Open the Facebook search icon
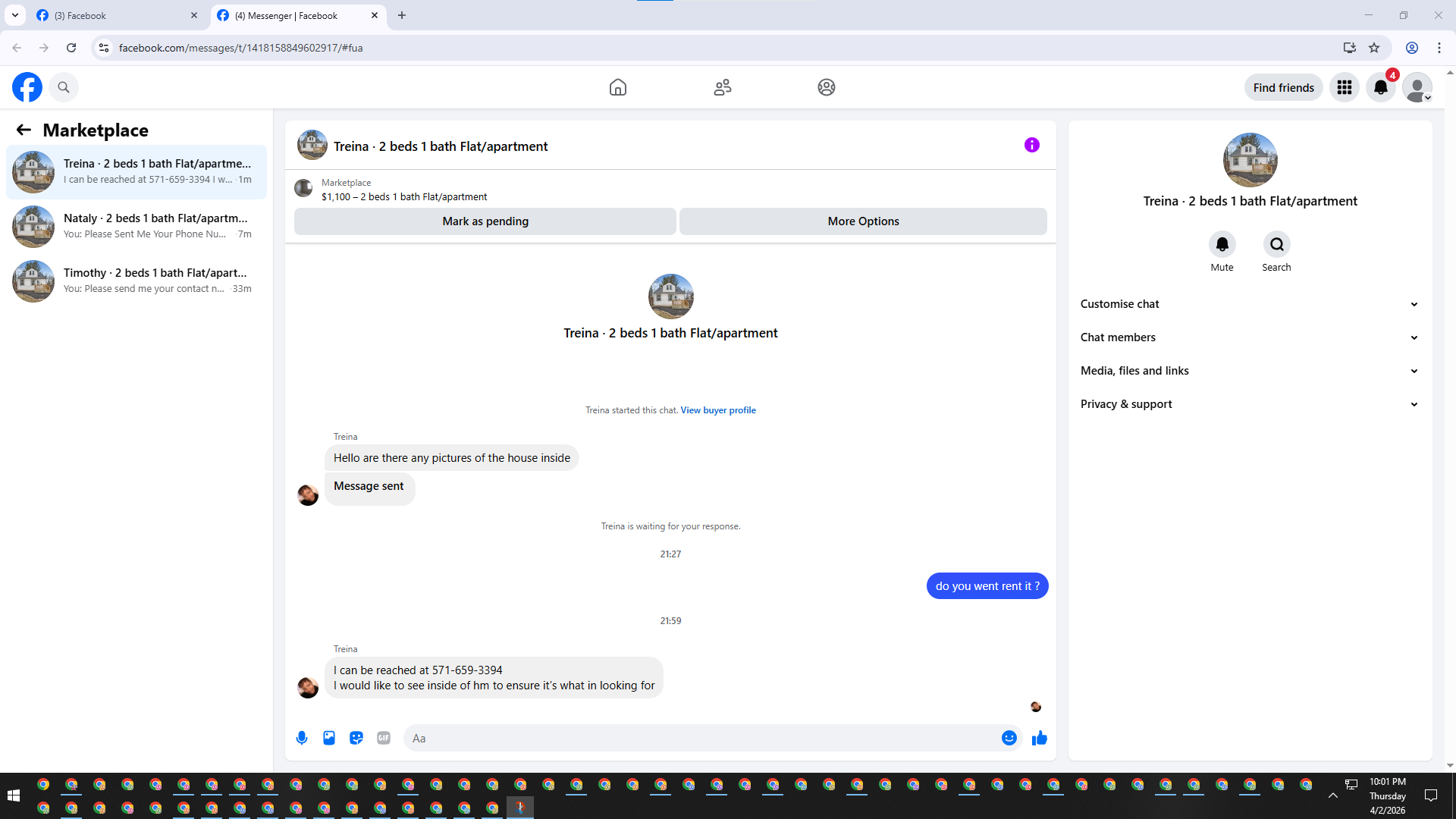The width and height of the screenshot is (1456, 819). click(x=64, y=87)
